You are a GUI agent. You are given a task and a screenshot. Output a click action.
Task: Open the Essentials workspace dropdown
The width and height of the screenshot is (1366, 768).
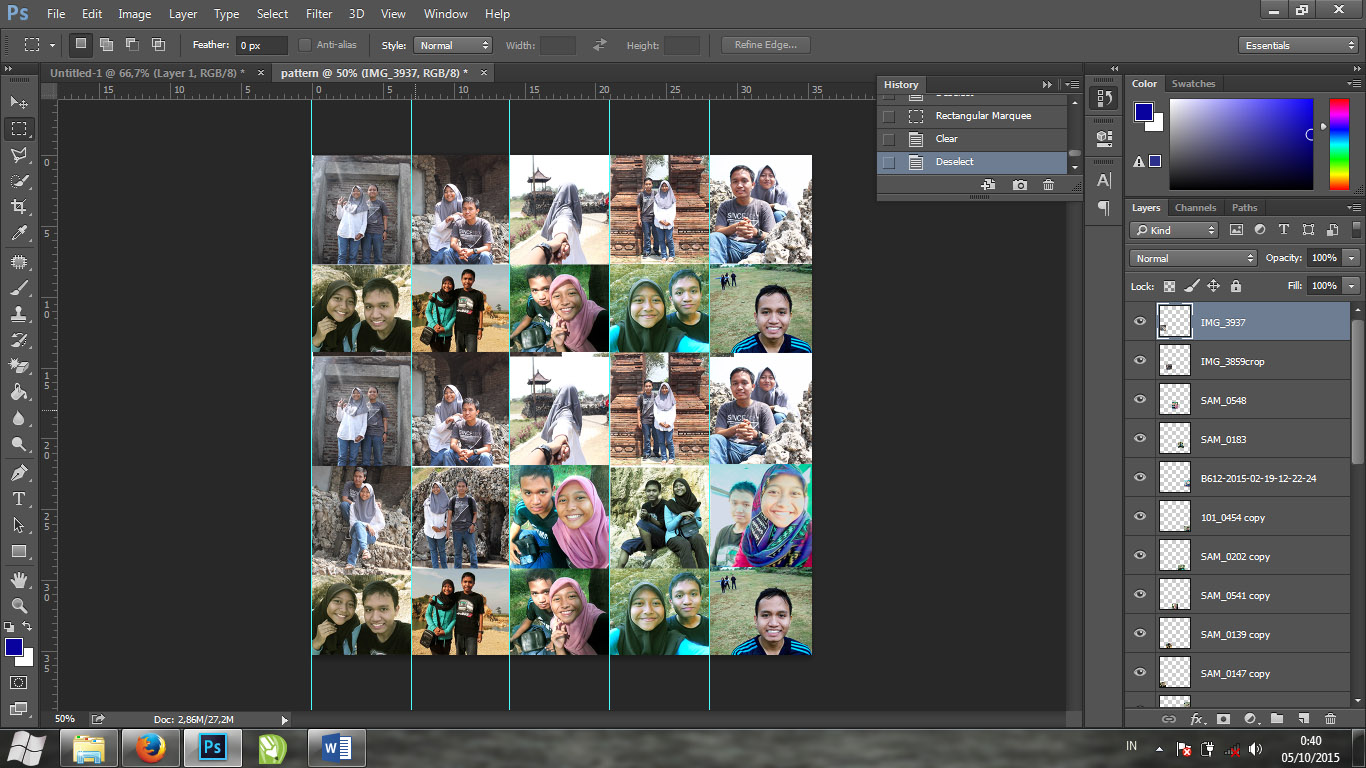(1298, 45)
